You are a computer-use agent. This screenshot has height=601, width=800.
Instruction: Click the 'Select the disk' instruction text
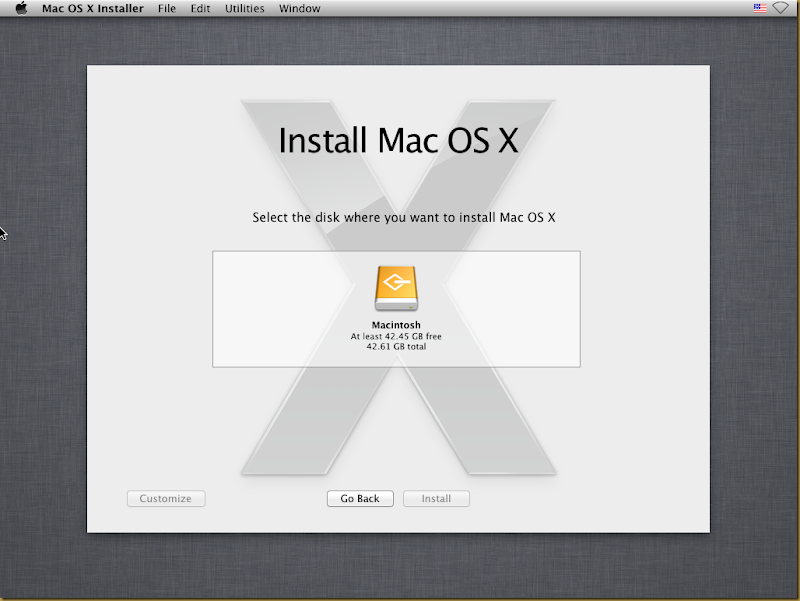404,217
